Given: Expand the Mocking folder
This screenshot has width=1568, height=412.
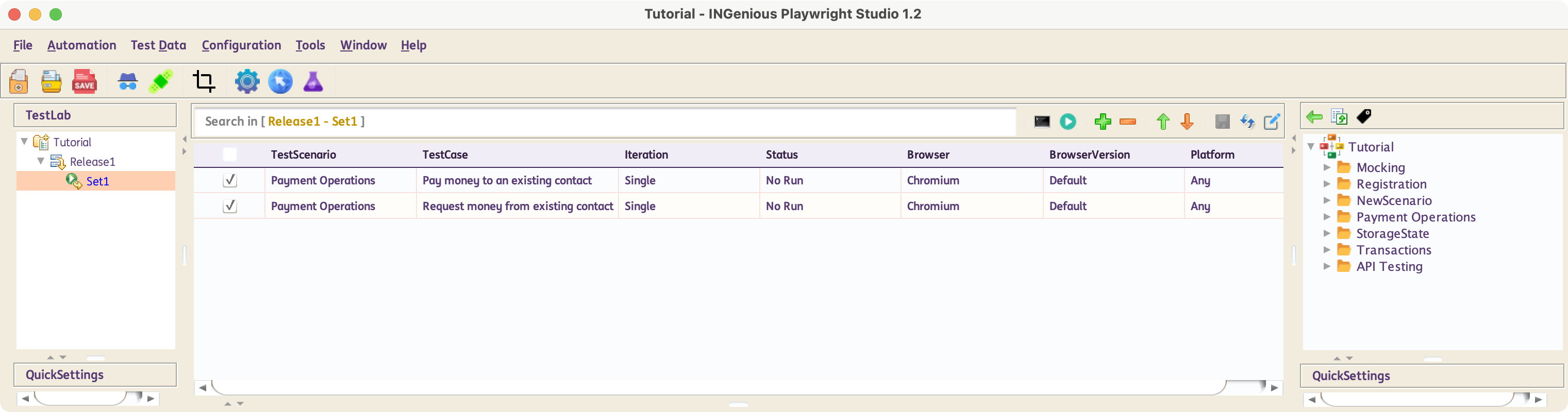Looking at the screenshot, I should pyautogui.click(x=1327, y=167).
